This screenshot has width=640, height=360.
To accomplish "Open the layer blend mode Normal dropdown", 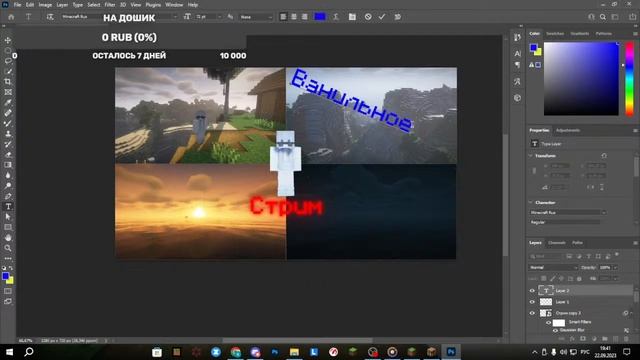I will [553, 267].
